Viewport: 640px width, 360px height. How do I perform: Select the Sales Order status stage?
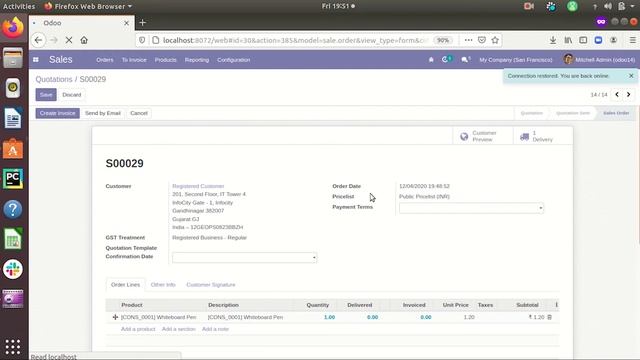point(616,113)
